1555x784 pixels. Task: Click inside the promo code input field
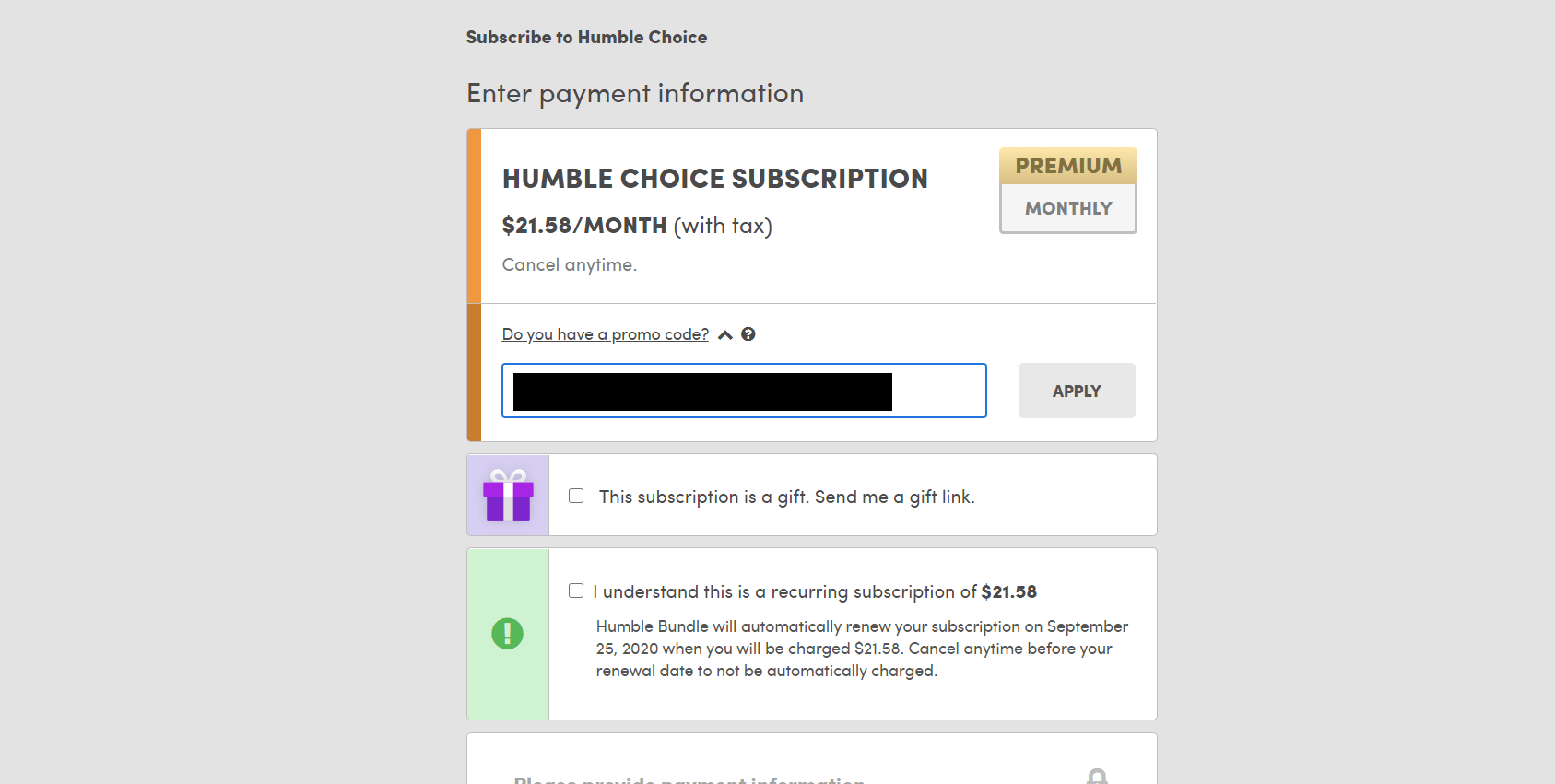coord(744,391)
